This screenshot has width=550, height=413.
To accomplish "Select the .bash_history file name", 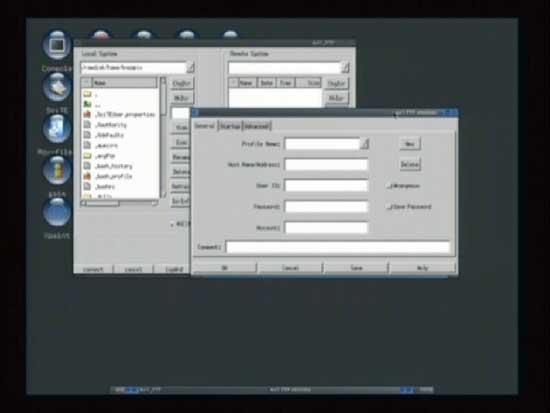I will 114,166.
